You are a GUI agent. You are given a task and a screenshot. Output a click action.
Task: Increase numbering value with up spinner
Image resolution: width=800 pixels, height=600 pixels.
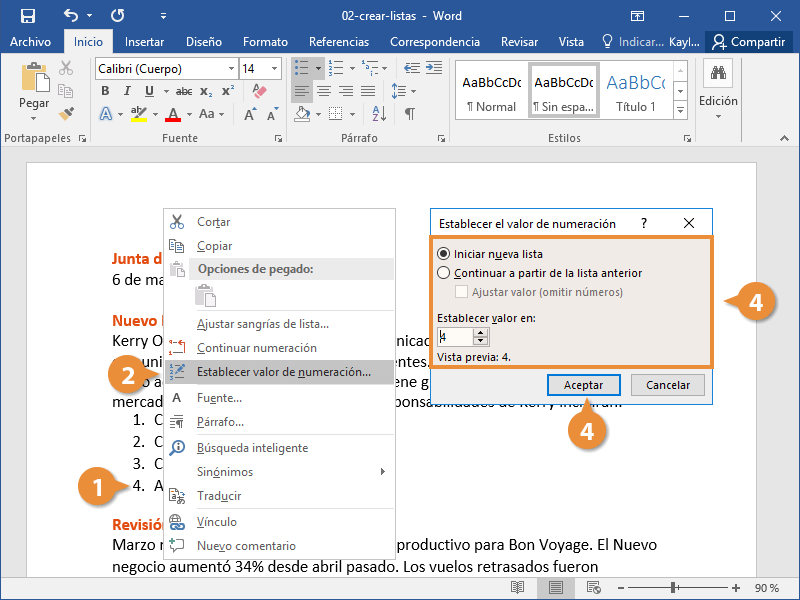[481, 333]
